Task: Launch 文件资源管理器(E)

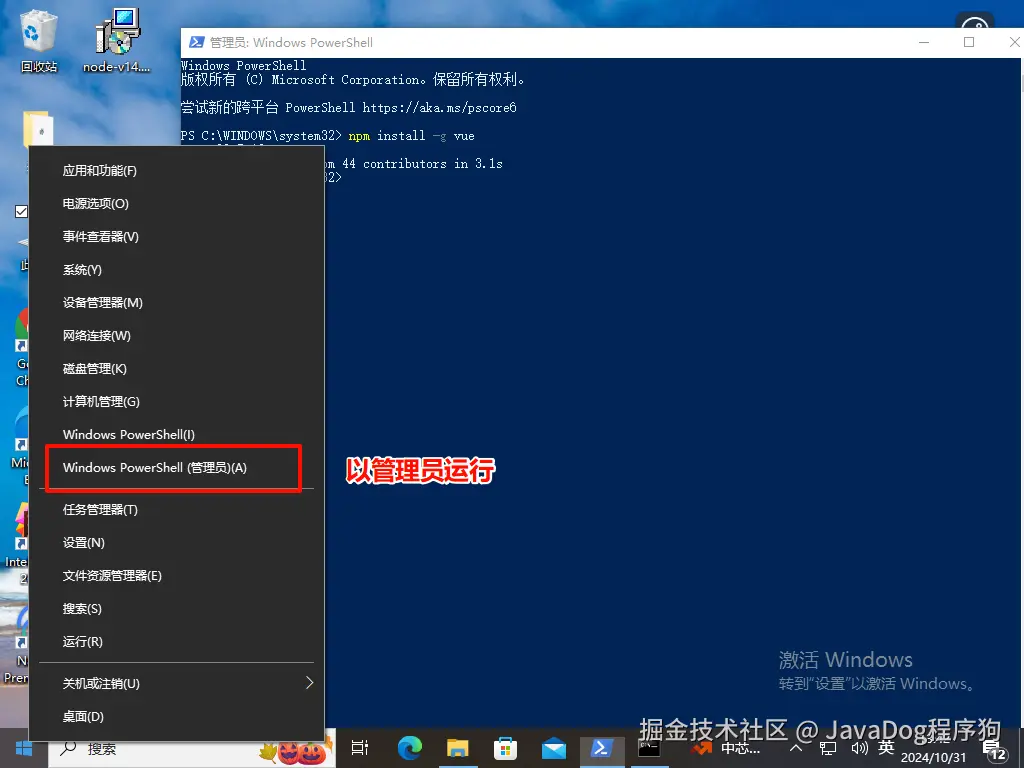Action: pos(176,575)
